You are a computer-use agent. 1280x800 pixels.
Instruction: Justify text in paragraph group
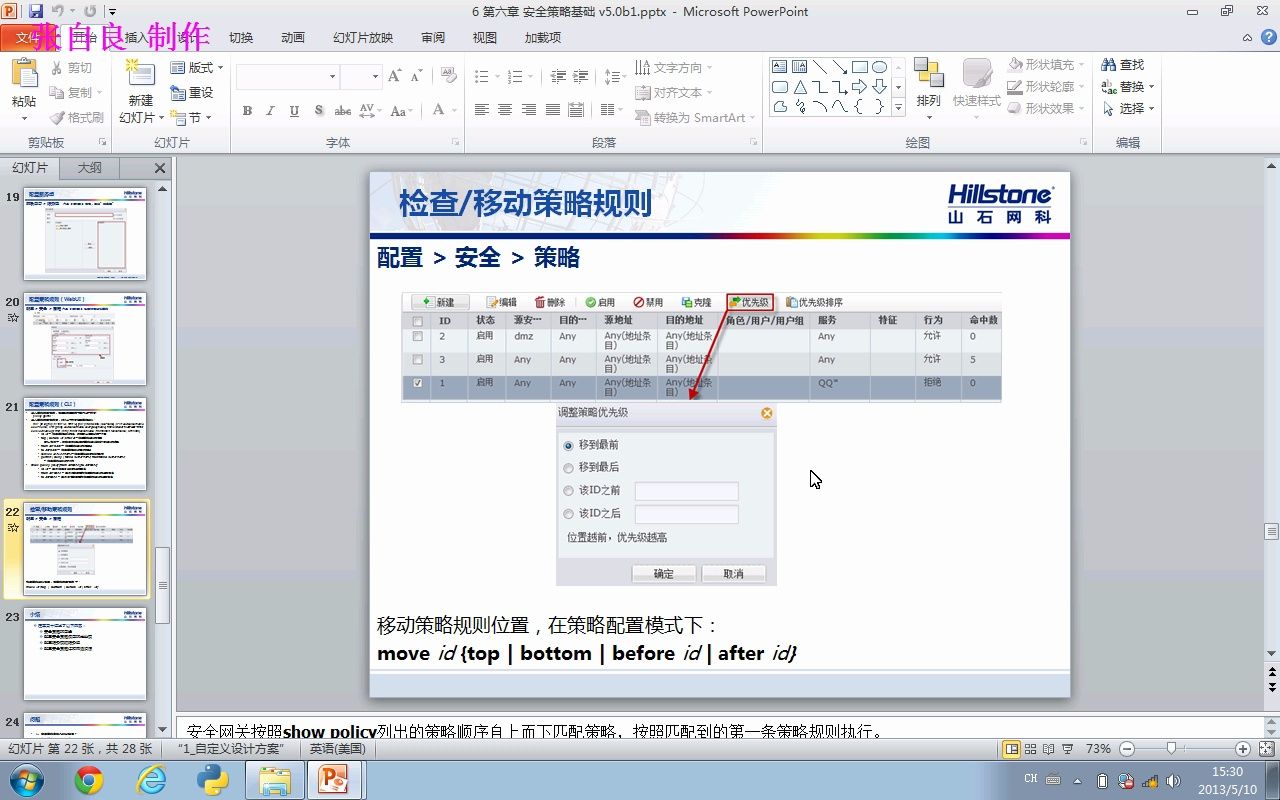click(x=551, y=110)
